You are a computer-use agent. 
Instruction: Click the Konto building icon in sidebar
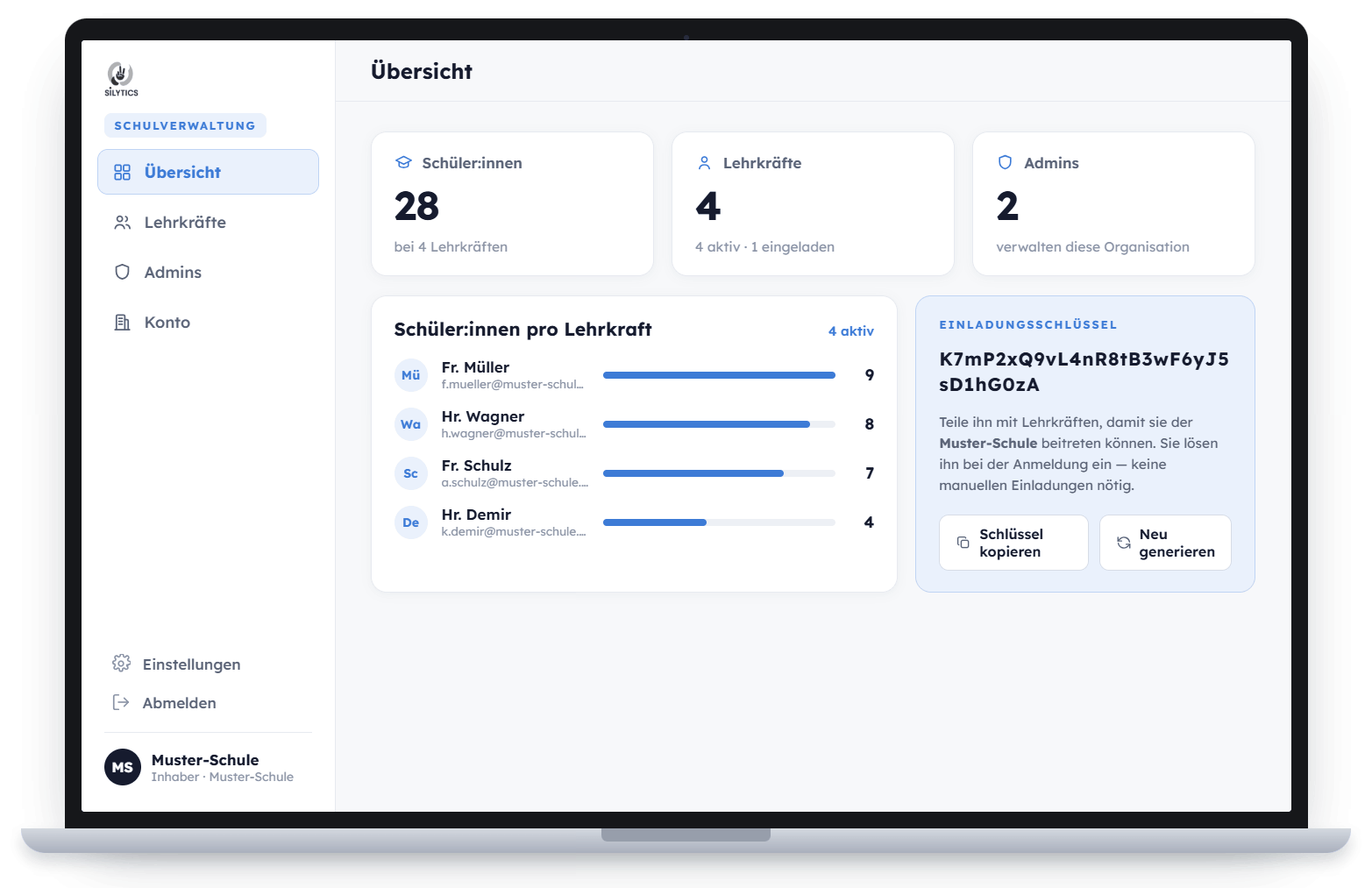[x=123, y=323]
